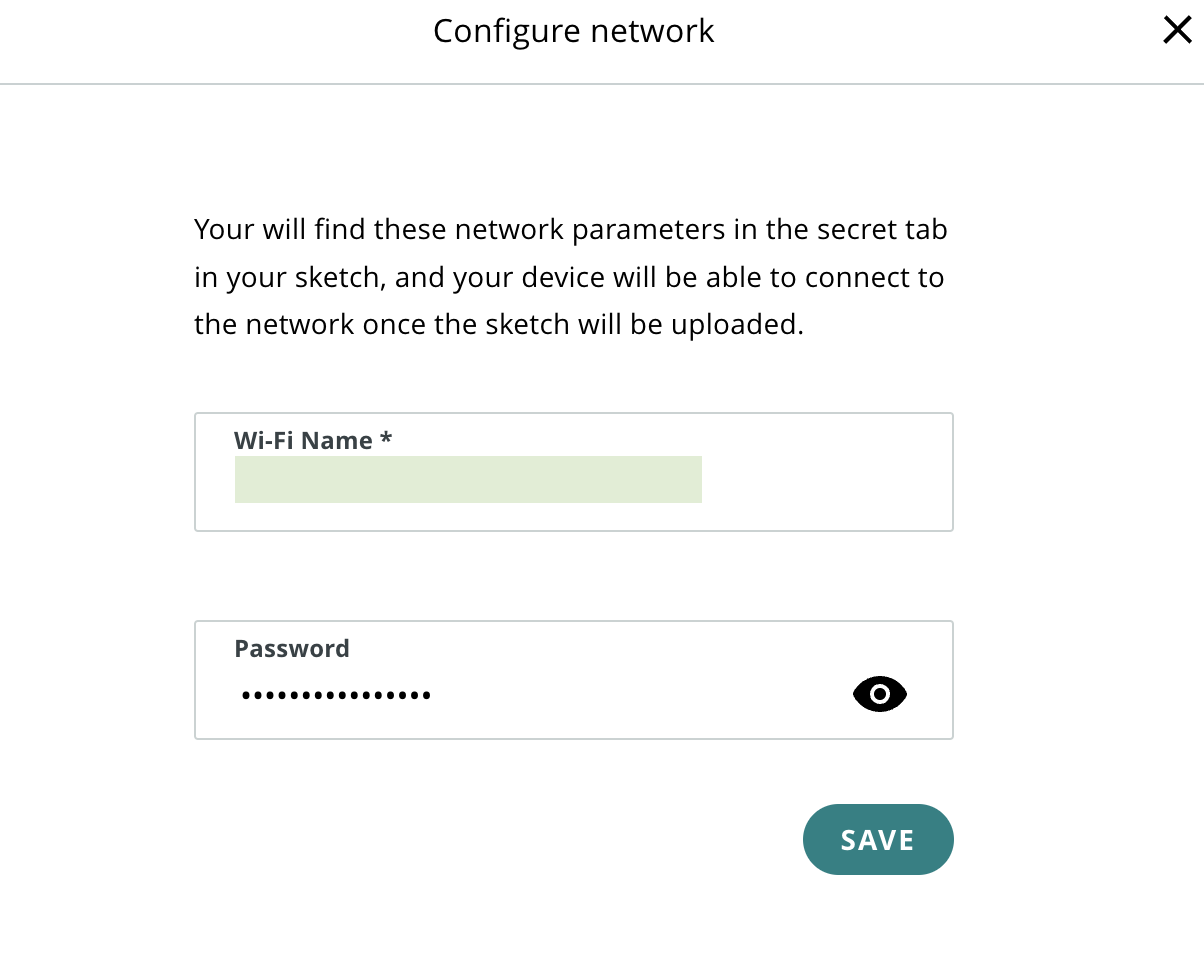Click the network parameters description text
The image size is (1204, 966).
[x=571, y=277]
